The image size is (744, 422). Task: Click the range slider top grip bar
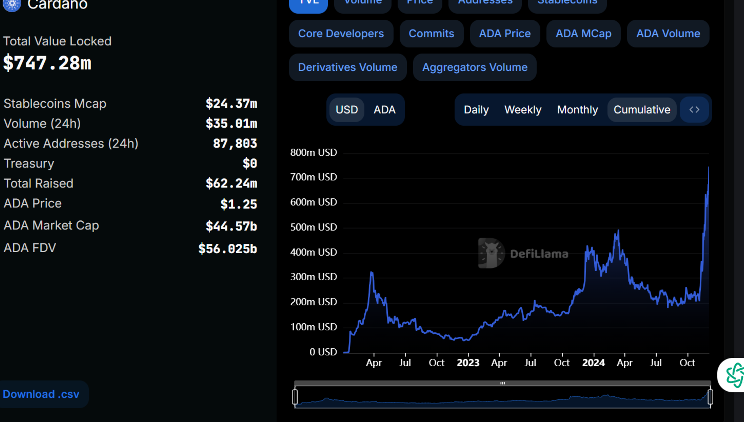click(502, 383)
